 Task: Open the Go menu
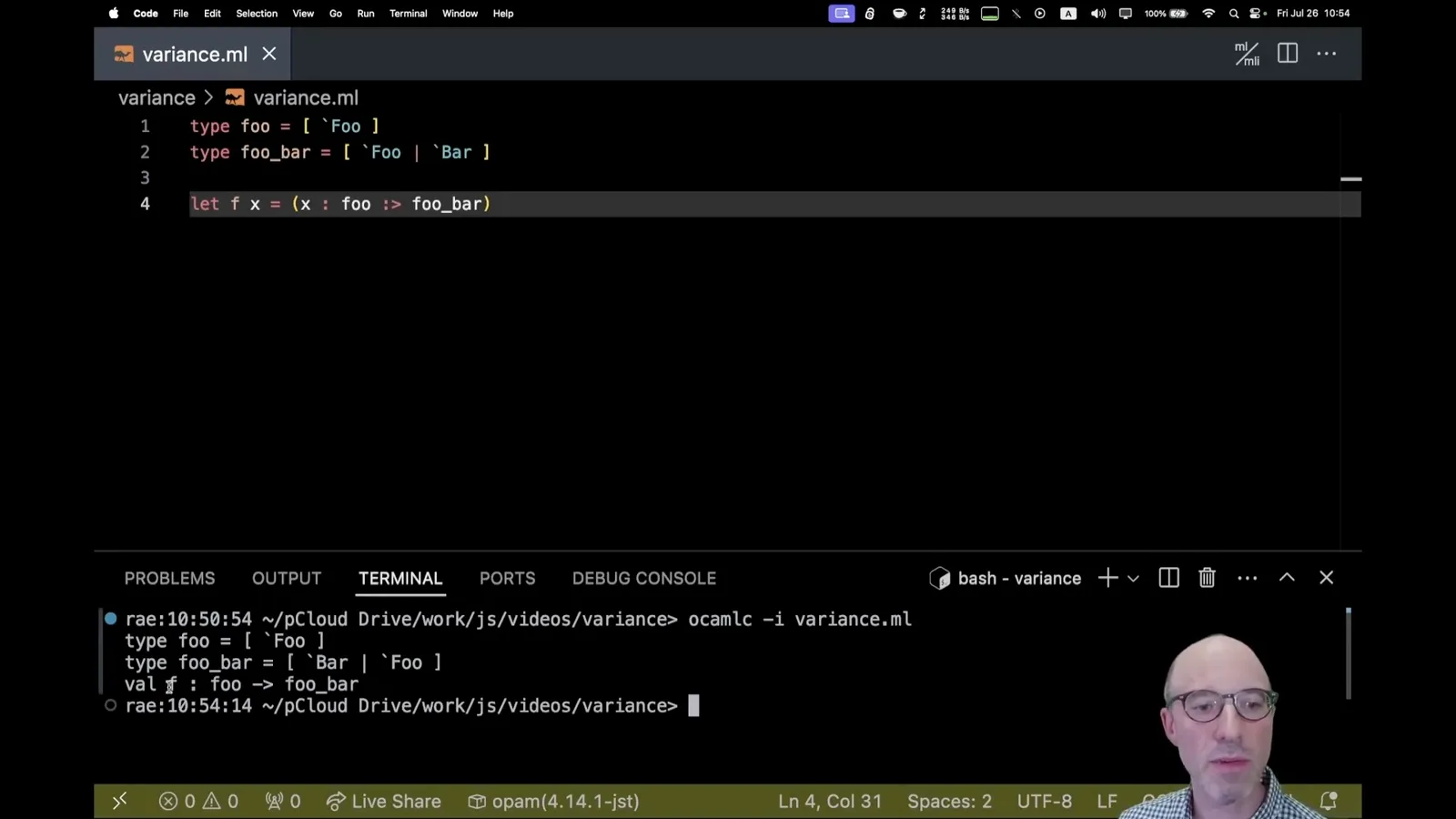point(336,14)
